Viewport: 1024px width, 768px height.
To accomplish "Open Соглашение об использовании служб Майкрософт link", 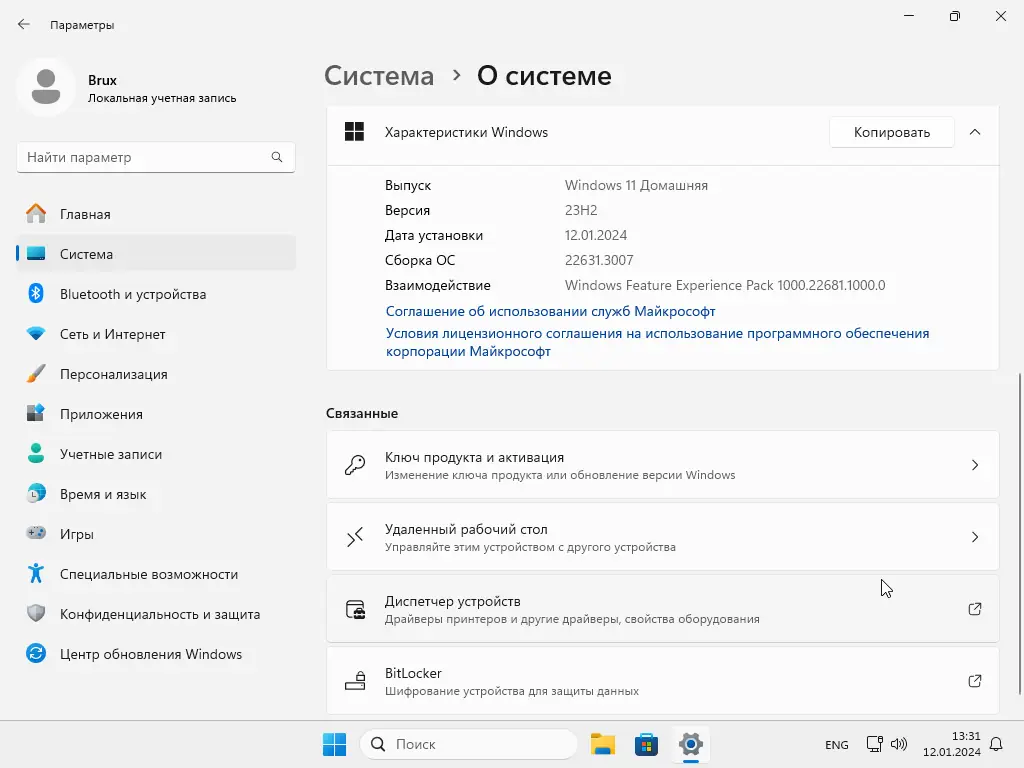I will click(551, 311).
